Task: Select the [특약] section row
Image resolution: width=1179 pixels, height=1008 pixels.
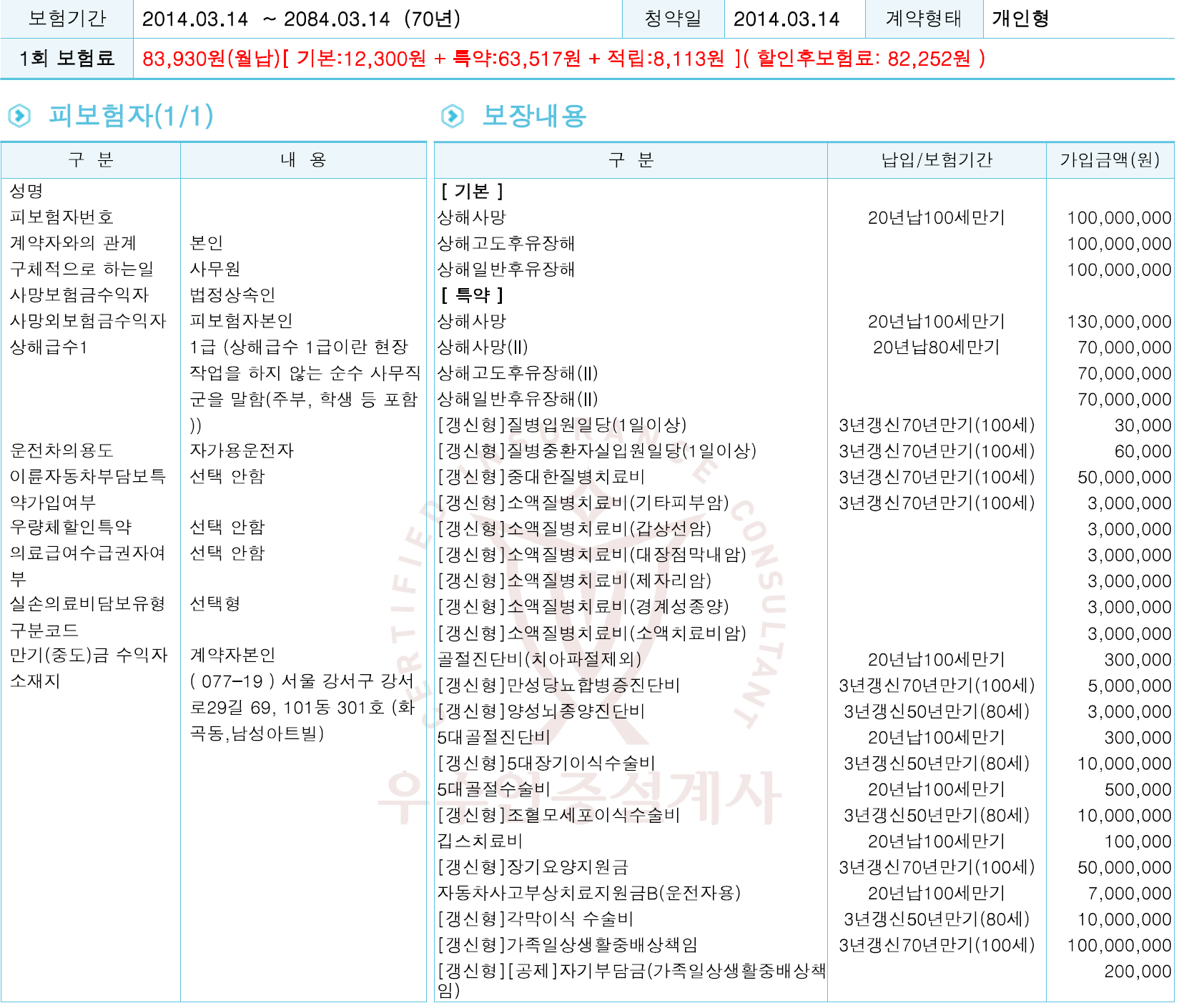Action: 804,295
